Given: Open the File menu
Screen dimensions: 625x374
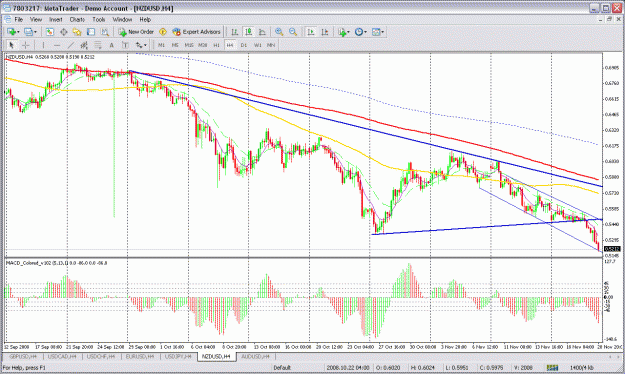Looking at the screenshot, I should pyautogui.click(x=19, y=19).
